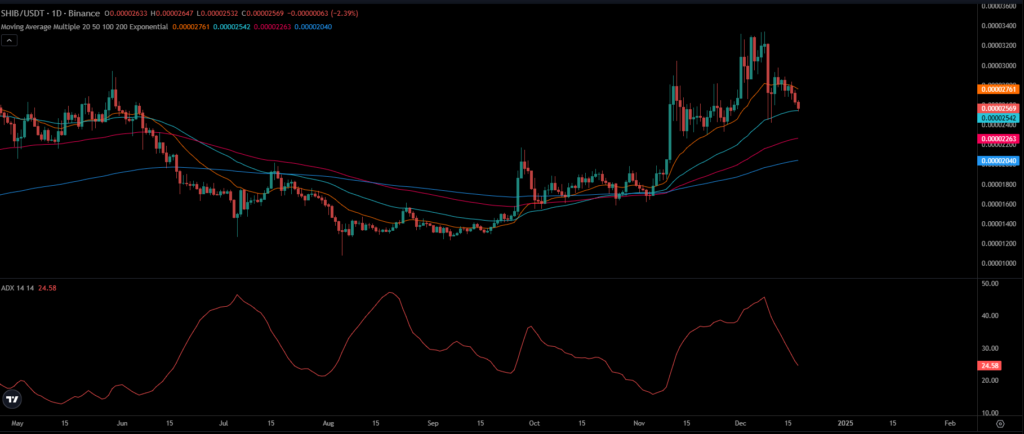The height and width of the screenshot is (434, 1024).
Task: Click the high value H0.00002647
Action: click(x=170, y=13)
